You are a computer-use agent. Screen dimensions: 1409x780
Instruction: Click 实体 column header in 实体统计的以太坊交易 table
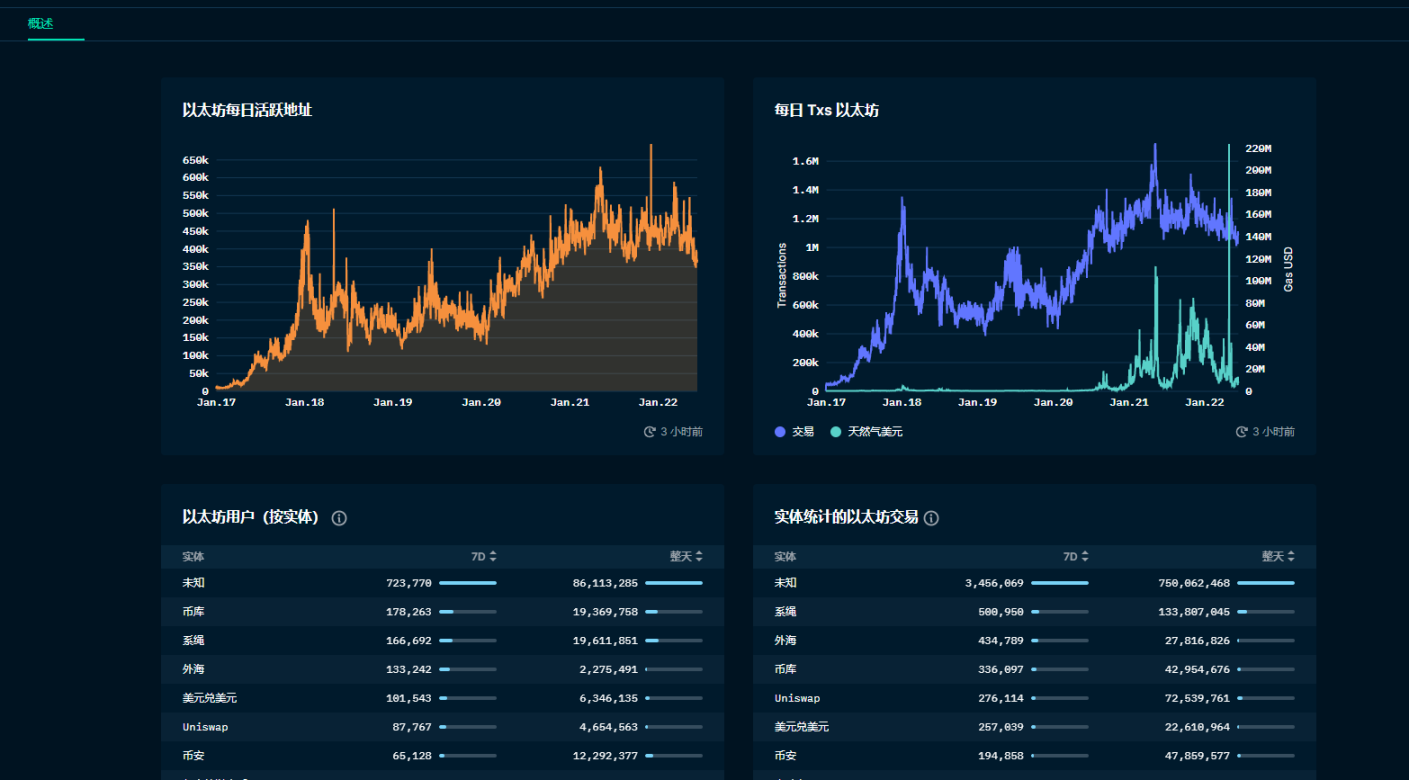click(785, 557)
